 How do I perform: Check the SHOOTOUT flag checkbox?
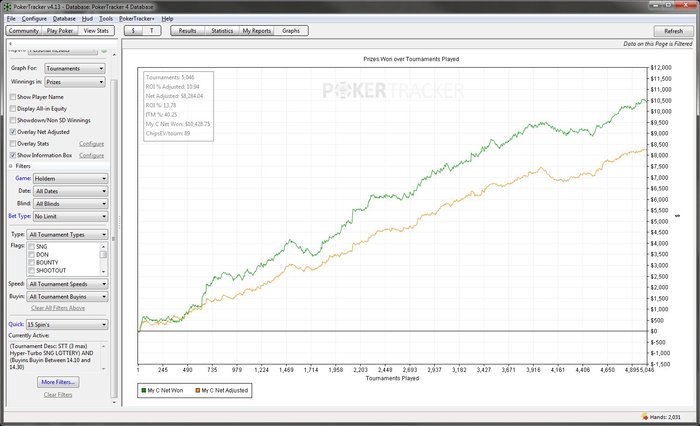coord(32,271)
